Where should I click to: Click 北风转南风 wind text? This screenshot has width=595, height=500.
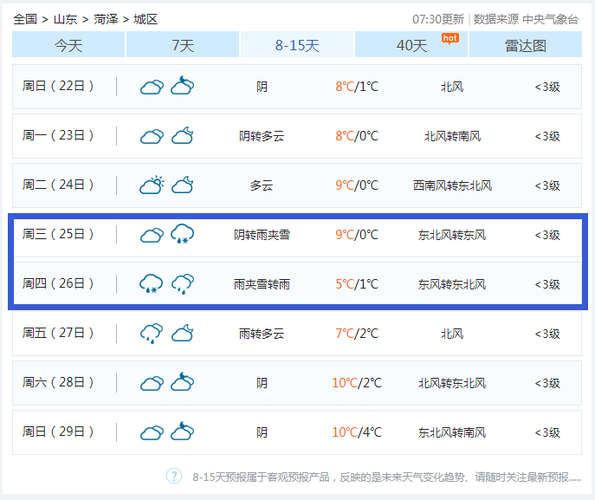point(452,136)
